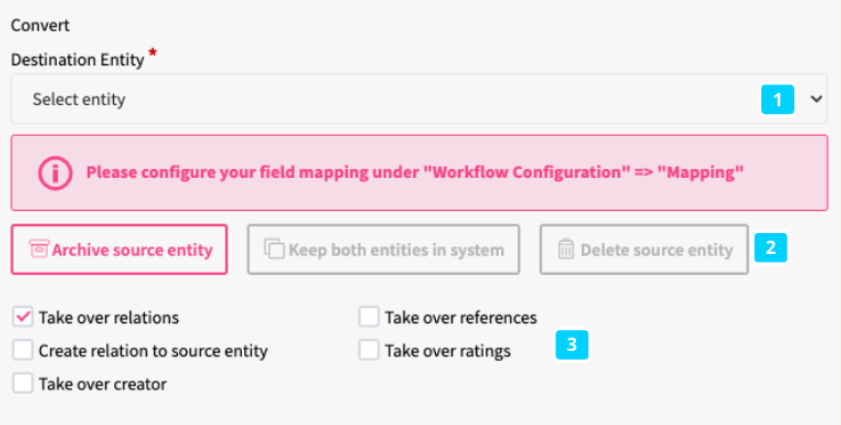Click the info icon in the pink alert
This screenshot has height=425, width=841.
(56, 172)
